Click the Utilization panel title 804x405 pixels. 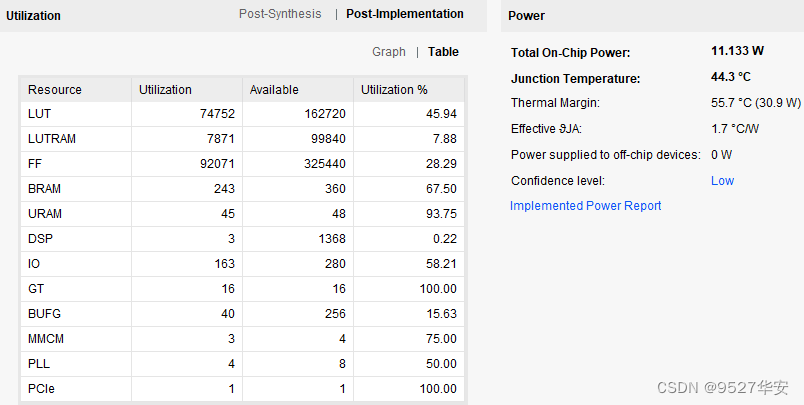tap(33, 16)
